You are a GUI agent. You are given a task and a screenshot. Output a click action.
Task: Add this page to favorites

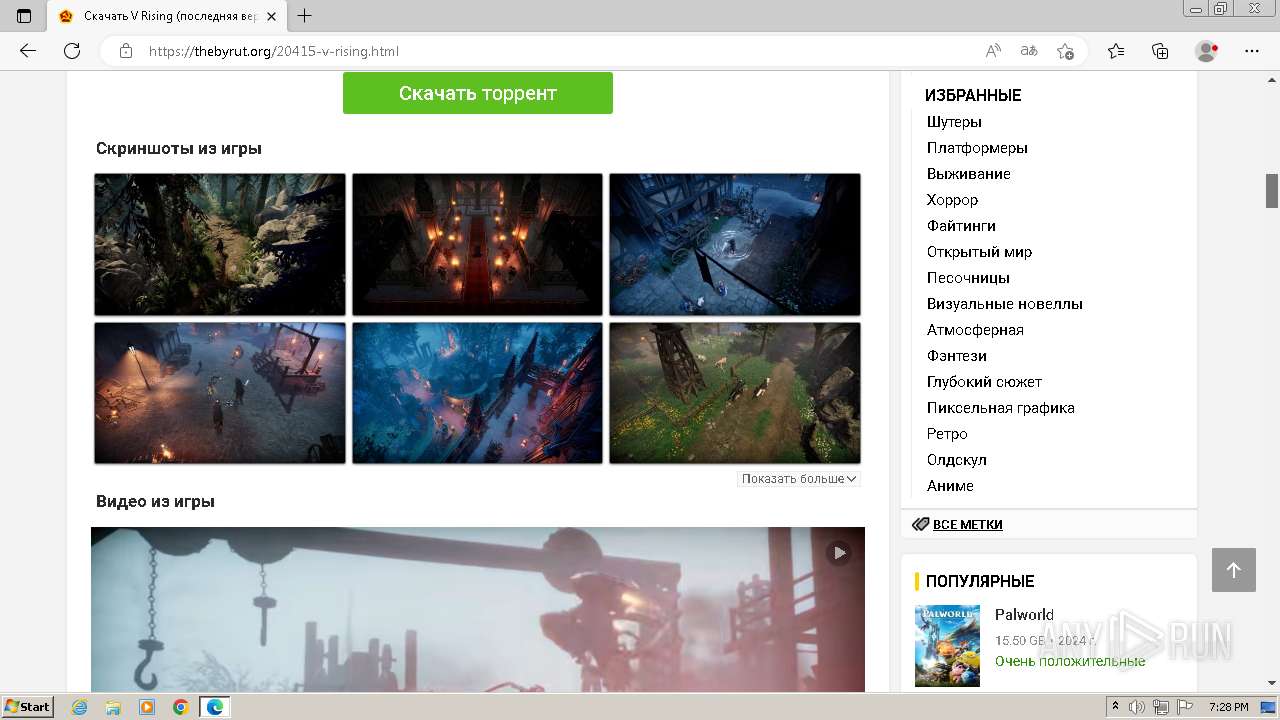click(x=1065, y=51)
